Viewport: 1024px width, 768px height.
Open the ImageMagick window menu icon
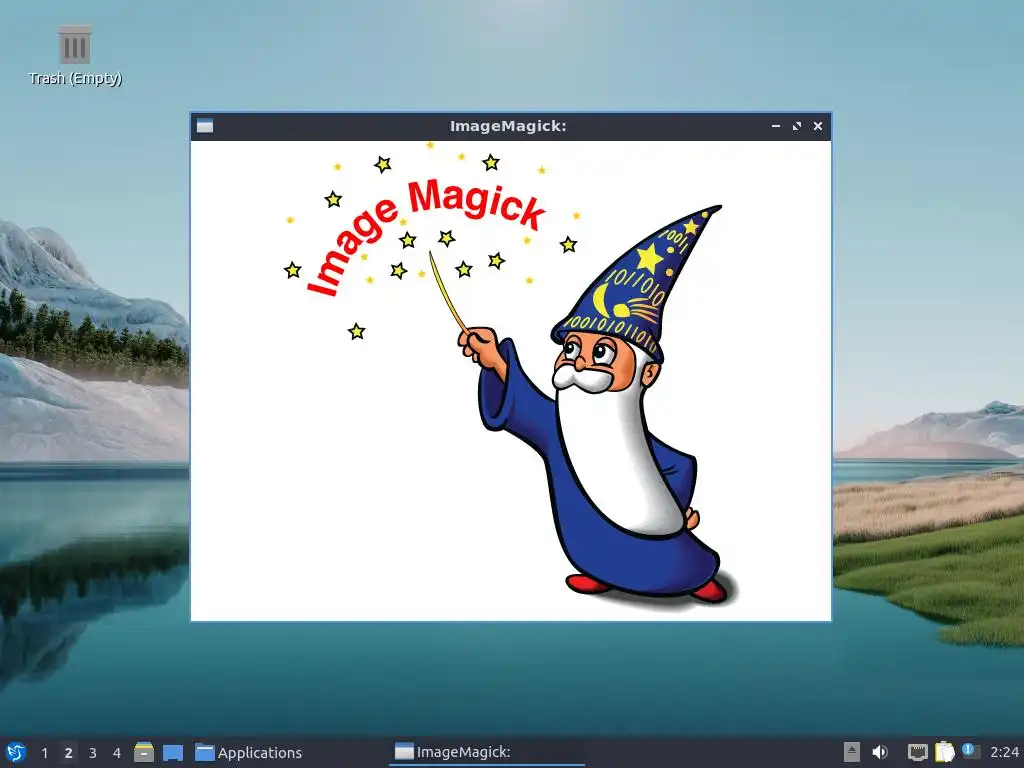(x=205, y=126)
